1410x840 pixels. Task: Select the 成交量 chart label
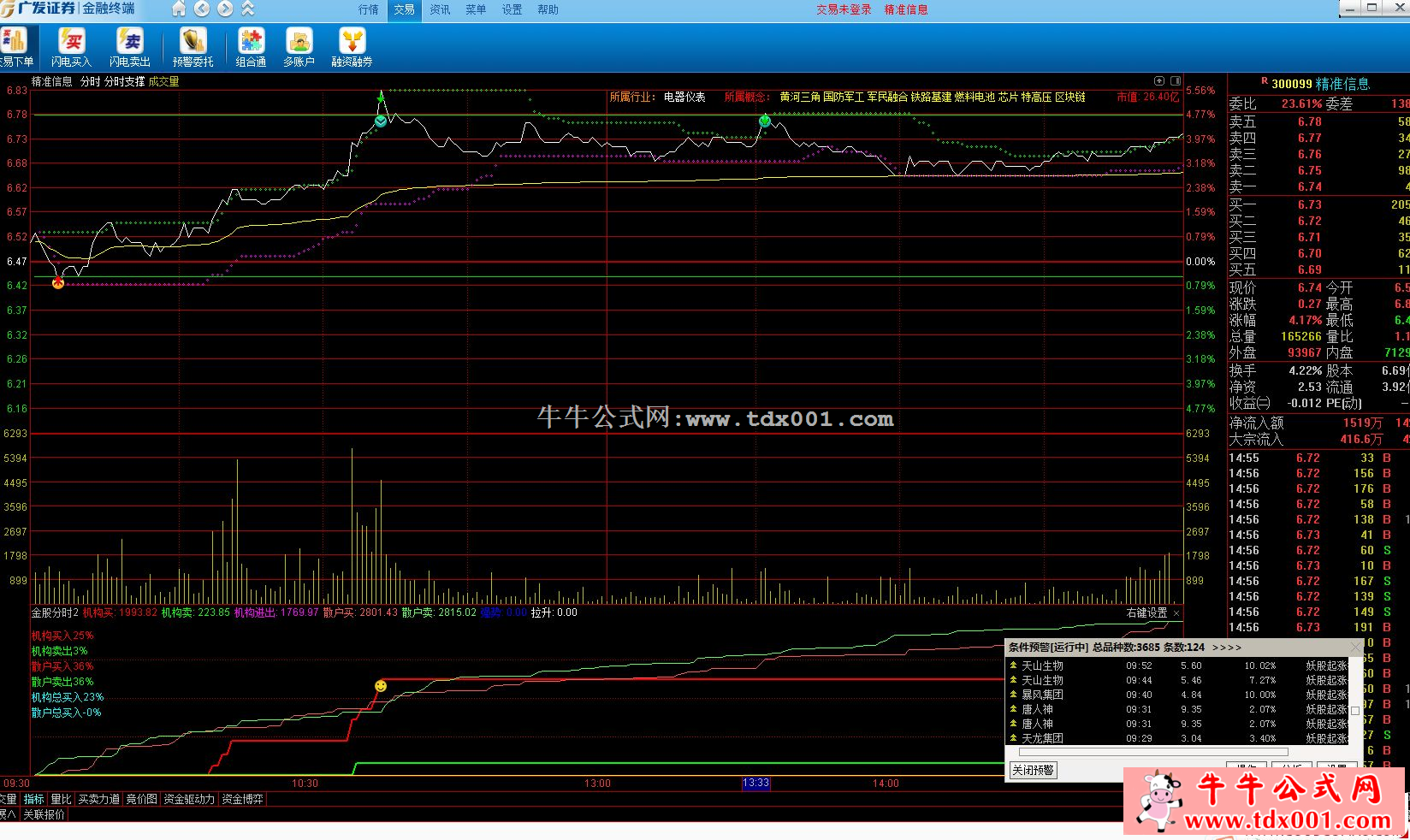pos(163,81)
